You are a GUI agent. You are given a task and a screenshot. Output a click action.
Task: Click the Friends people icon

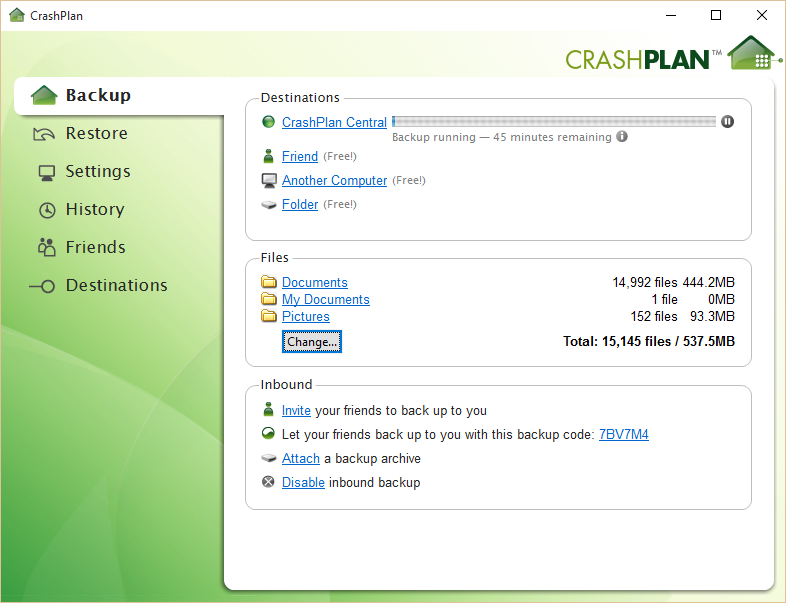coord(47,247)
